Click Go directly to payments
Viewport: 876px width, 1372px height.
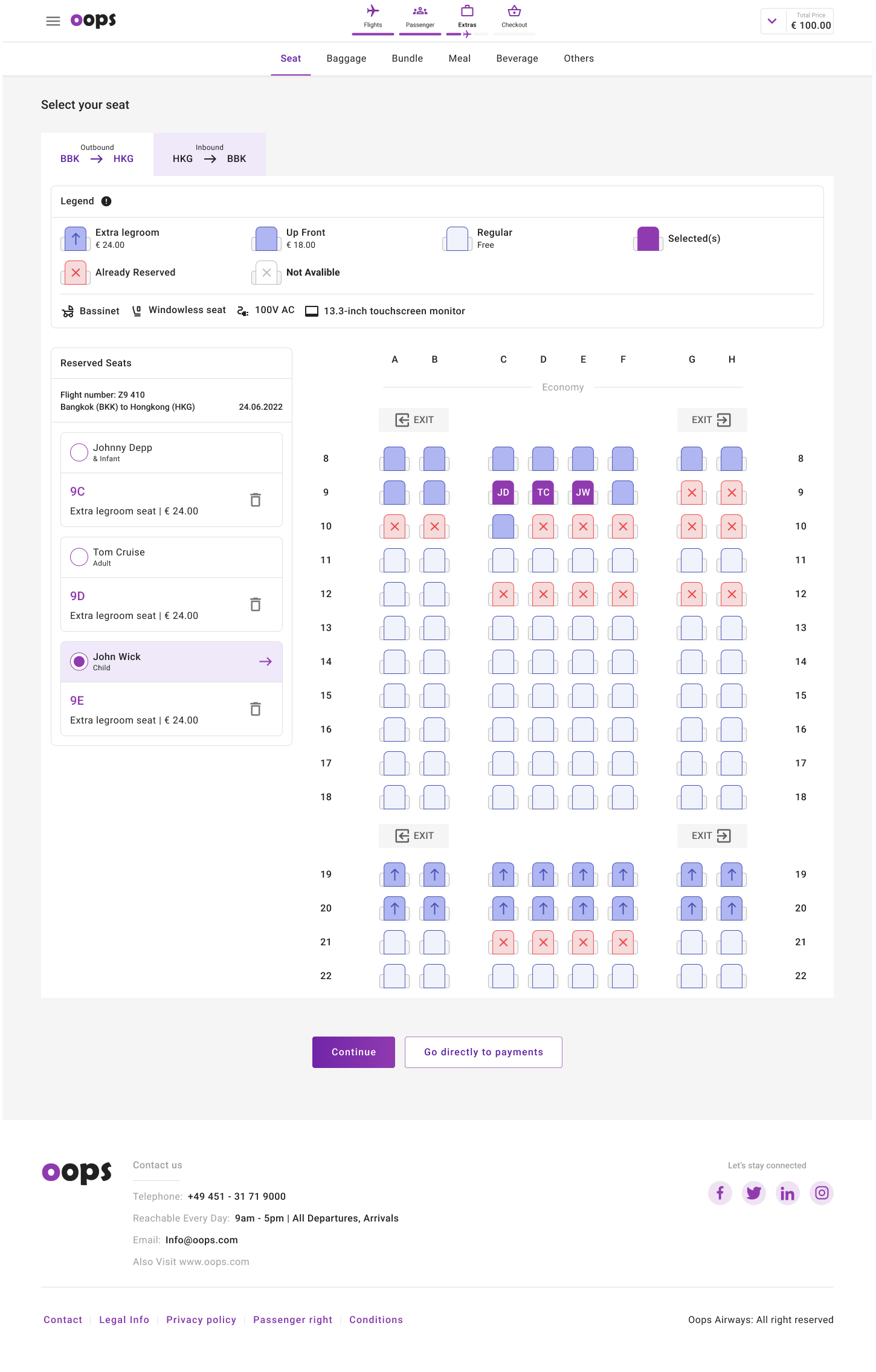coord(483,1052)
